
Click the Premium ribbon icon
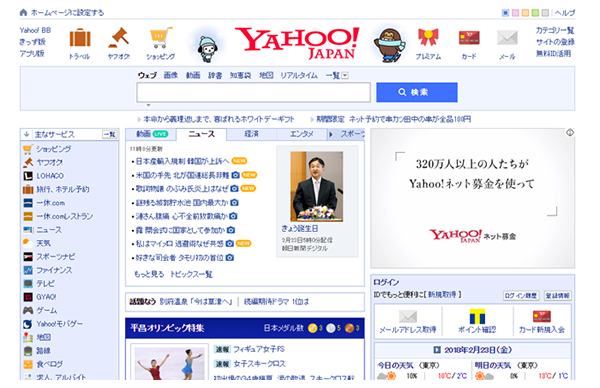(x=428, y=37)
